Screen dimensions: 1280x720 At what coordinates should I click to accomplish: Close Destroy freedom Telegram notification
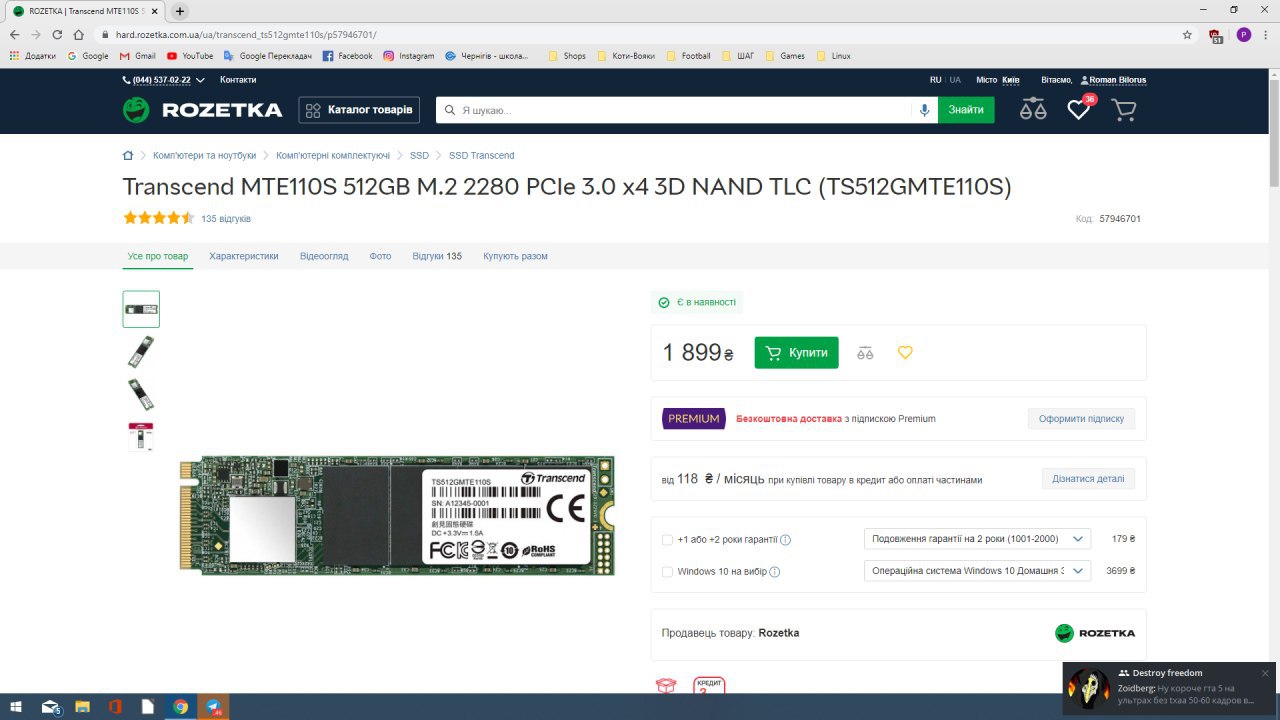(x=1265, y=673)
